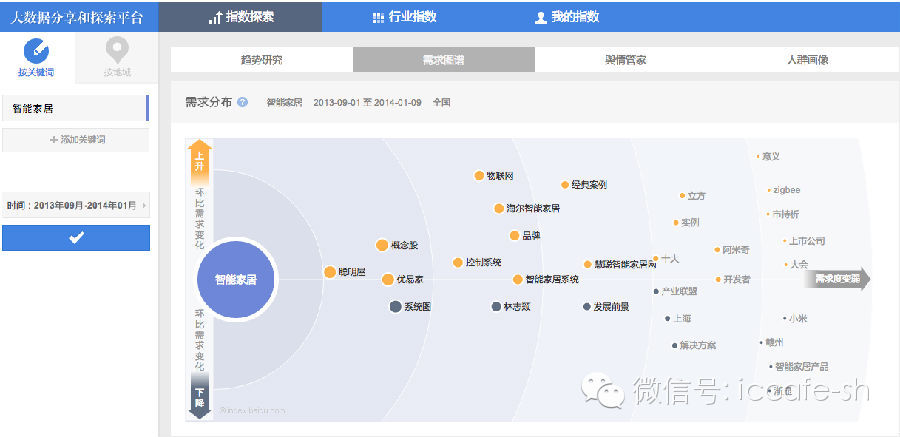Select the 智能家居 keyword entry field
Image resolution: width=900 pixels, height=437 pixels.
click(74, 107)
